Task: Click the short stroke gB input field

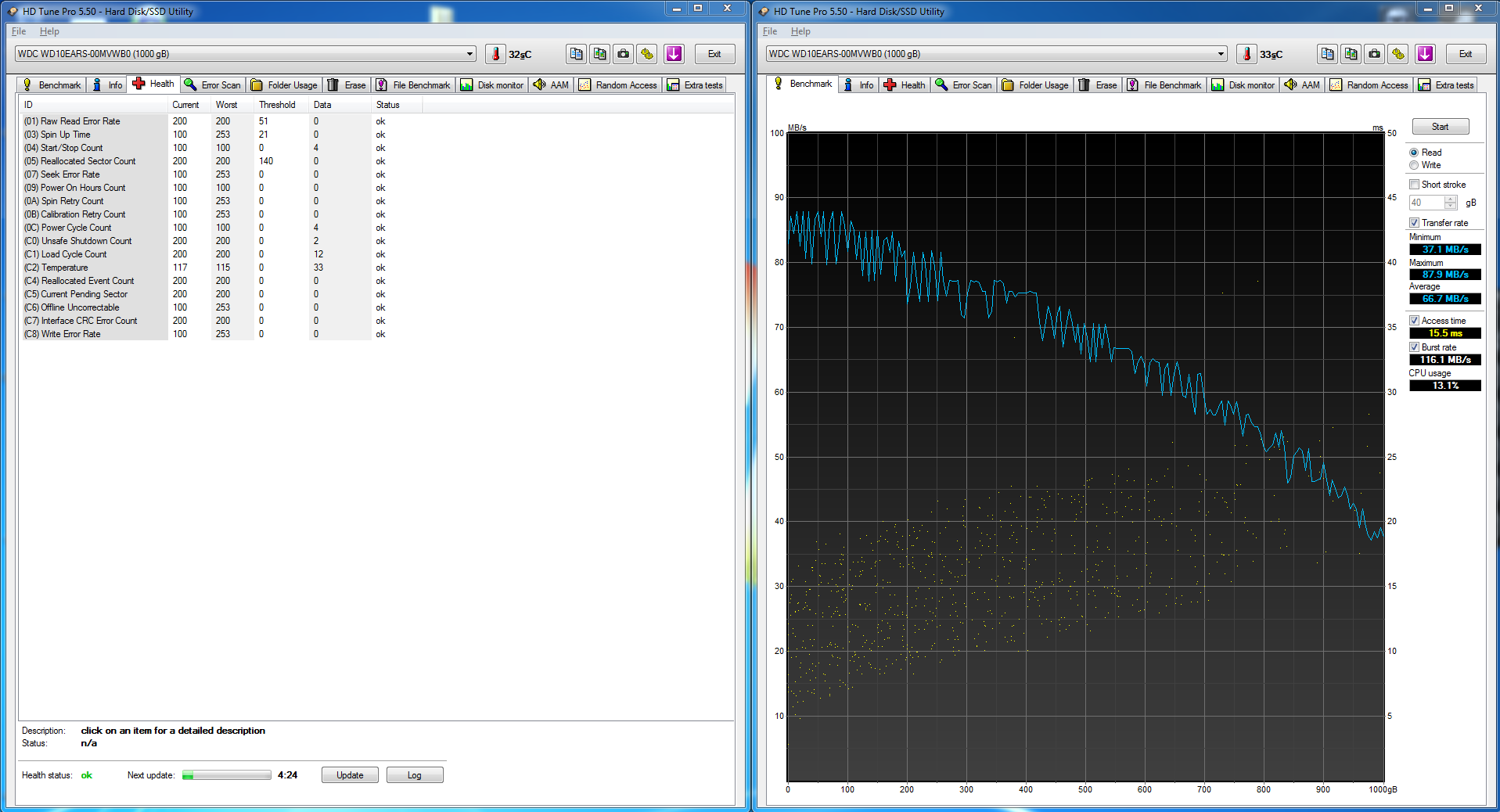Action: click(x=1426, y=203)
